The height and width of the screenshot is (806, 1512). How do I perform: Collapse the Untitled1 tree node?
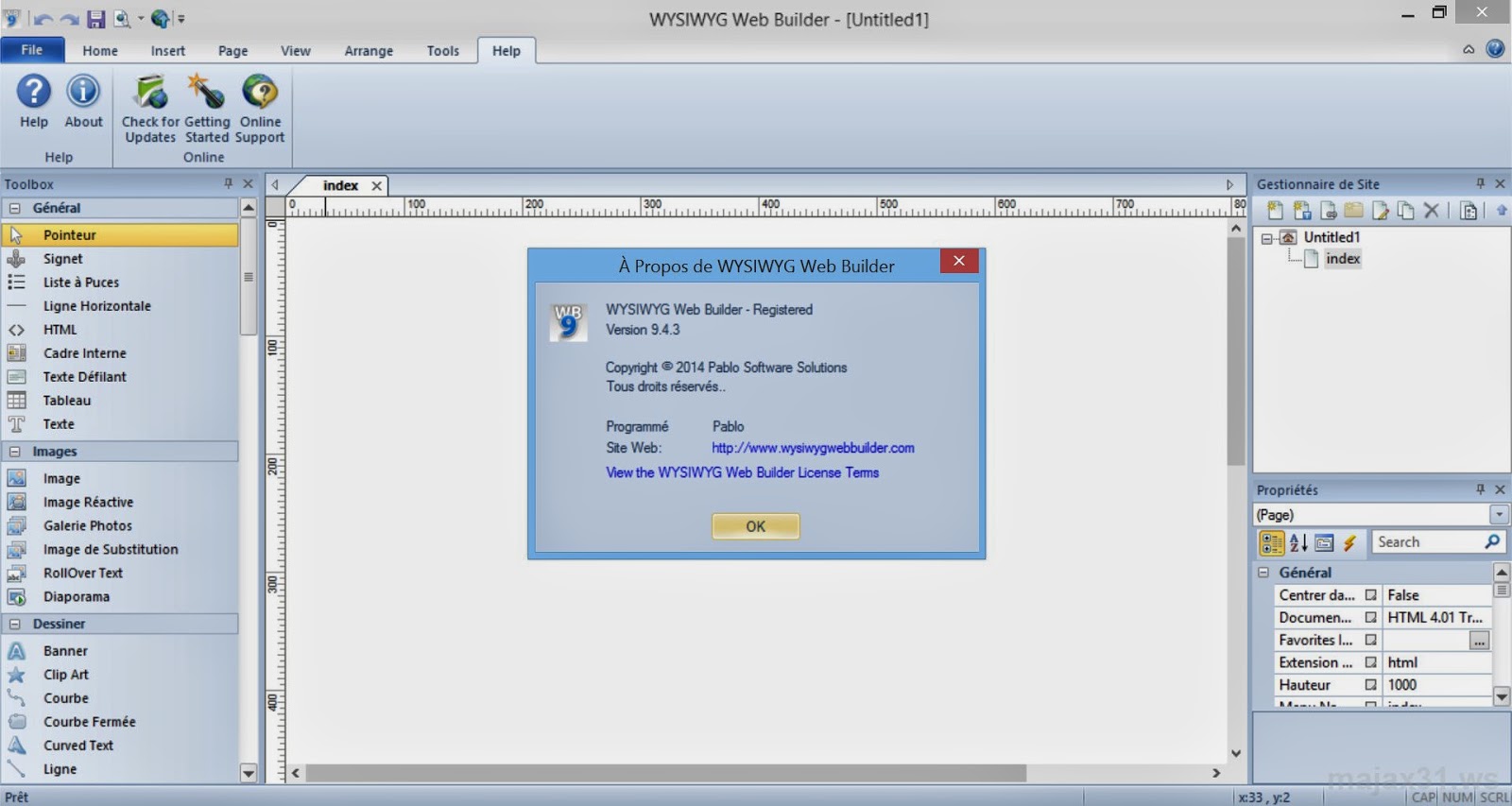[x=1267, y=238]
